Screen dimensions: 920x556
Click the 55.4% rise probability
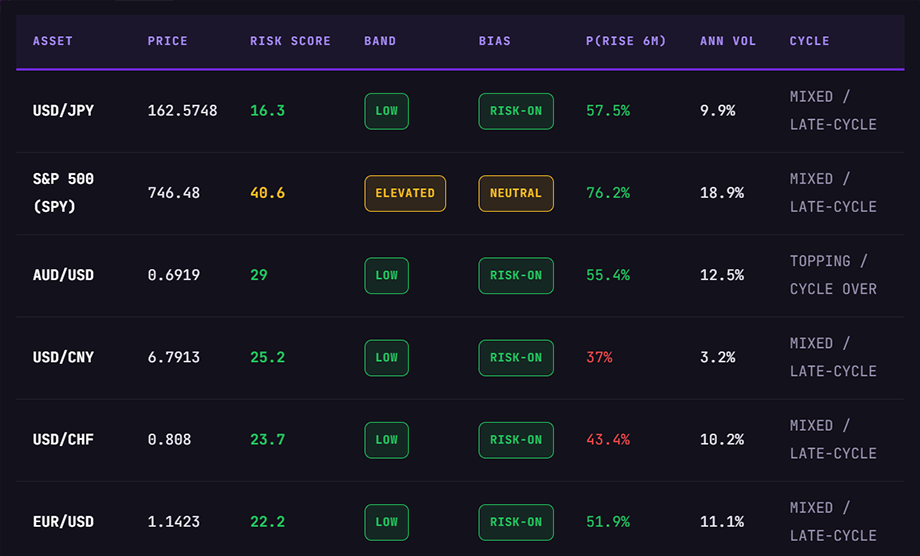tap(608, 275)
